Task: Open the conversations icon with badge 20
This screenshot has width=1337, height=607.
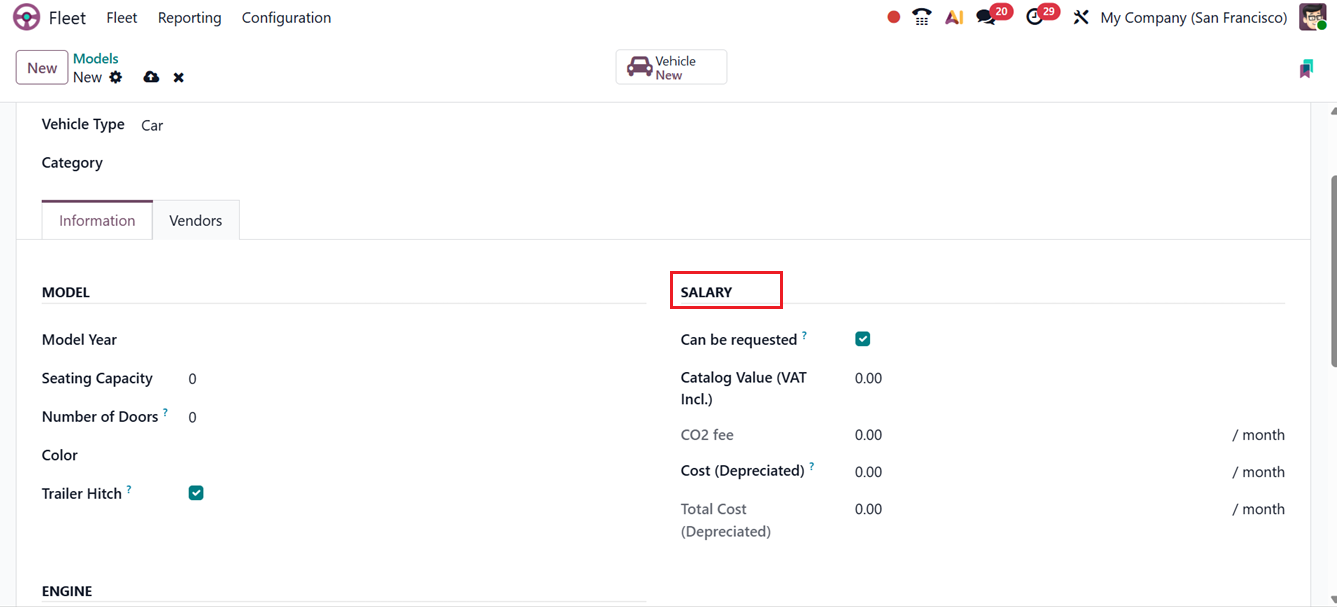Action: click(x=986, y=17)
